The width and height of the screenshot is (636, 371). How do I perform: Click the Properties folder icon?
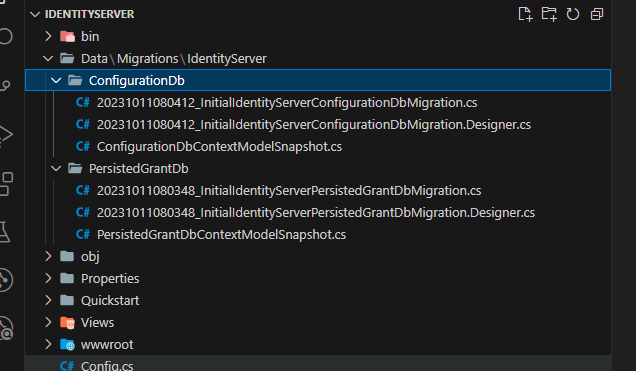click(x=67, y=278)
